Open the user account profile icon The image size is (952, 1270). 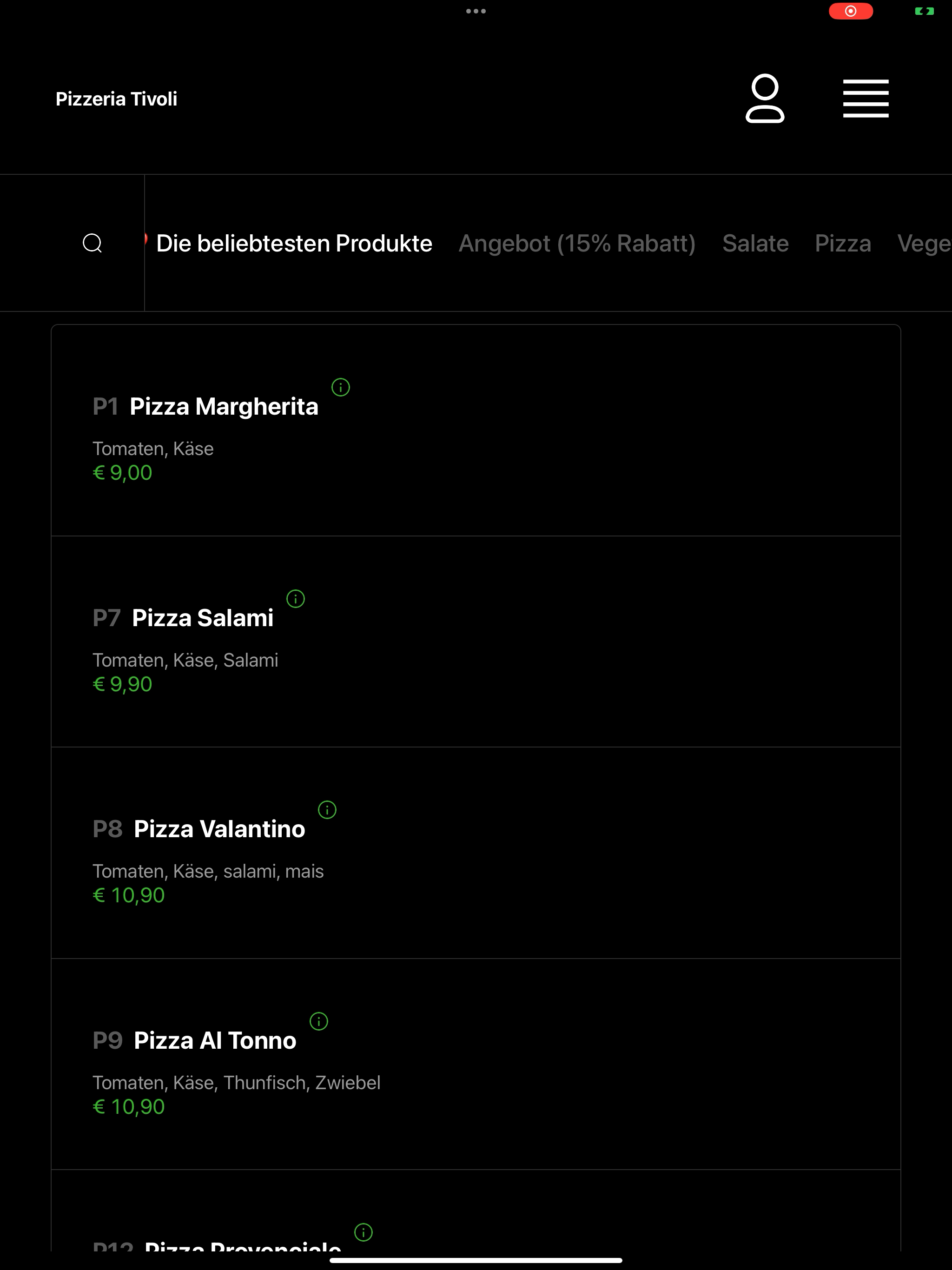pyautogui.click(x=765, y=98)
